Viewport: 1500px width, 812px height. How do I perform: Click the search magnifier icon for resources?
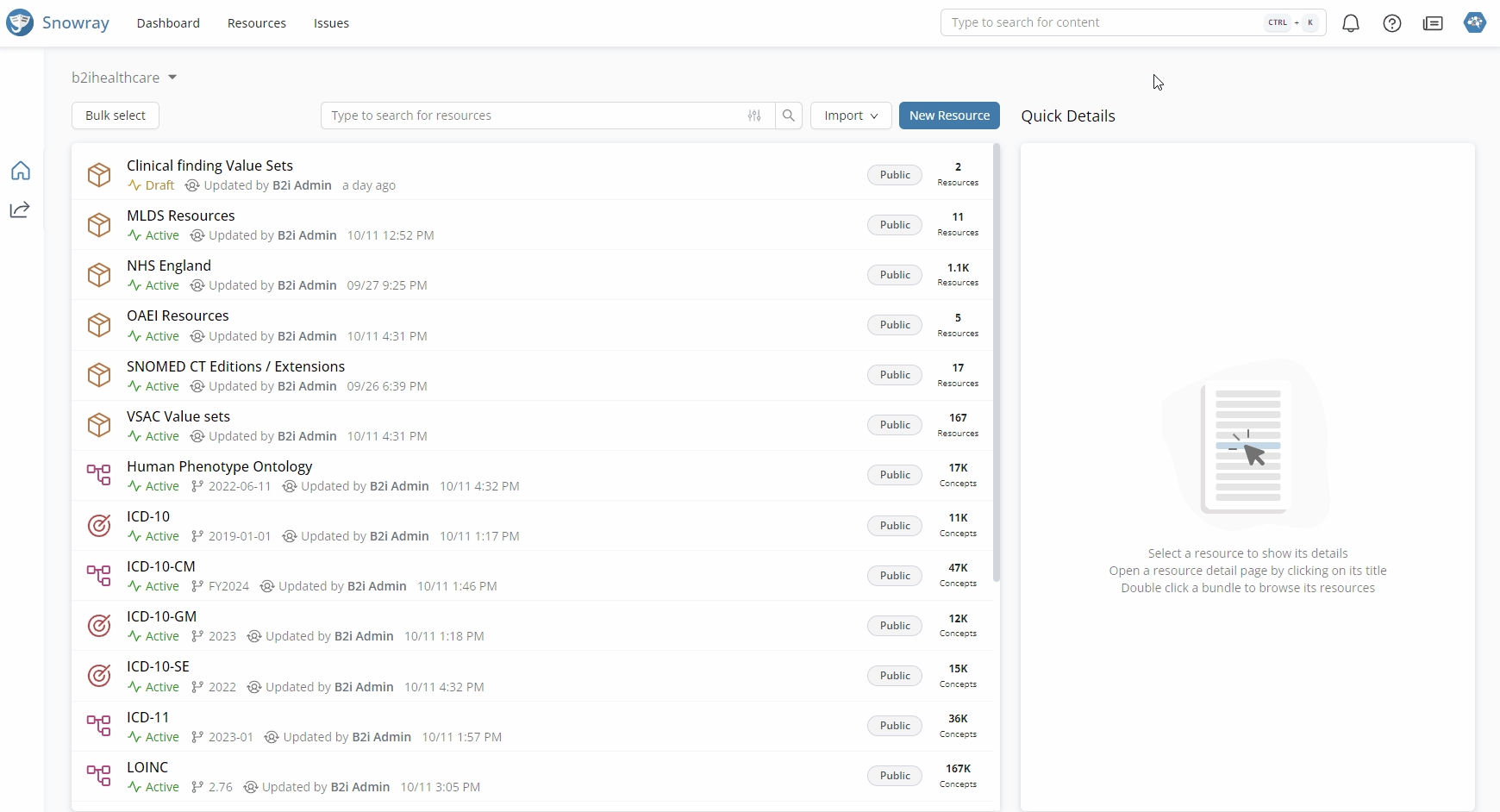[x=788, y=116]
